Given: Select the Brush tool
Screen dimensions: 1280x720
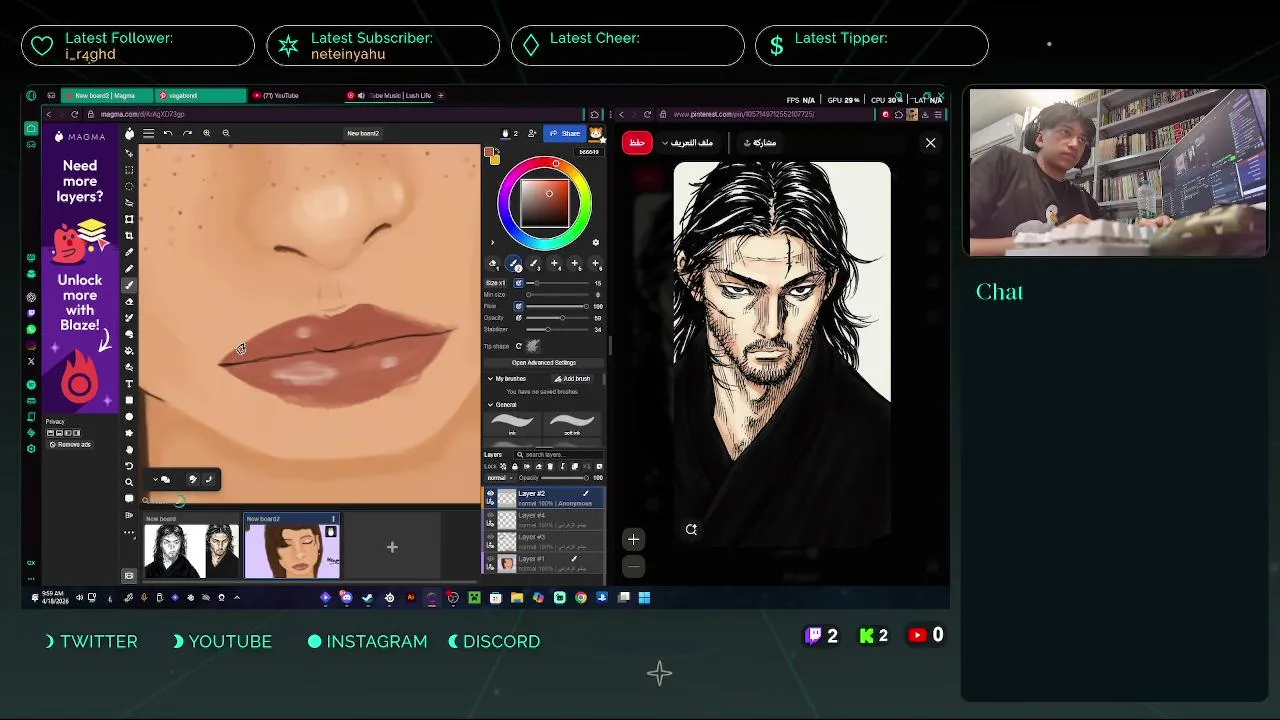Looking at the screenshot, I should point(129,284).
